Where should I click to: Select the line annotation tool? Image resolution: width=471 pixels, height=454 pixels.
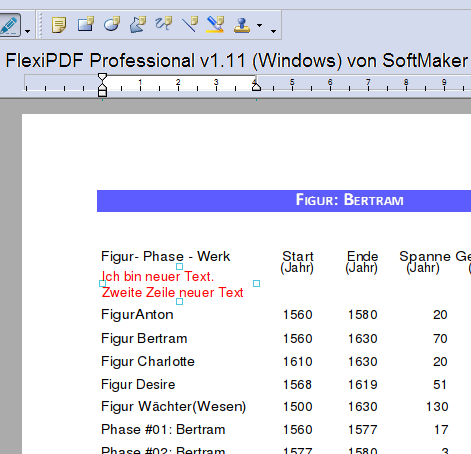(190, 24)
